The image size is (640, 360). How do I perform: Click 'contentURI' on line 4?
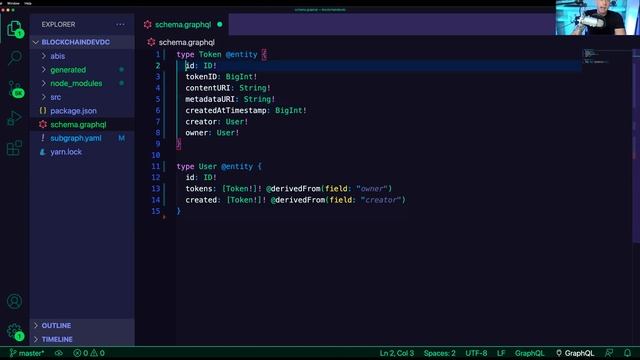tap(207, 88)
